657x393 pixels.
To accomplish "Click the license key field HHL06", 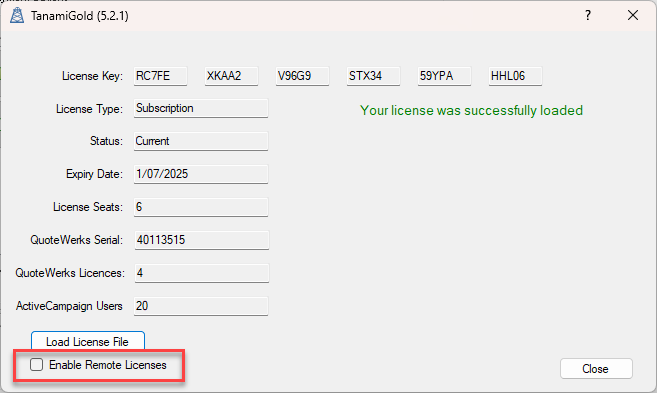I will (x=515, y=76).
